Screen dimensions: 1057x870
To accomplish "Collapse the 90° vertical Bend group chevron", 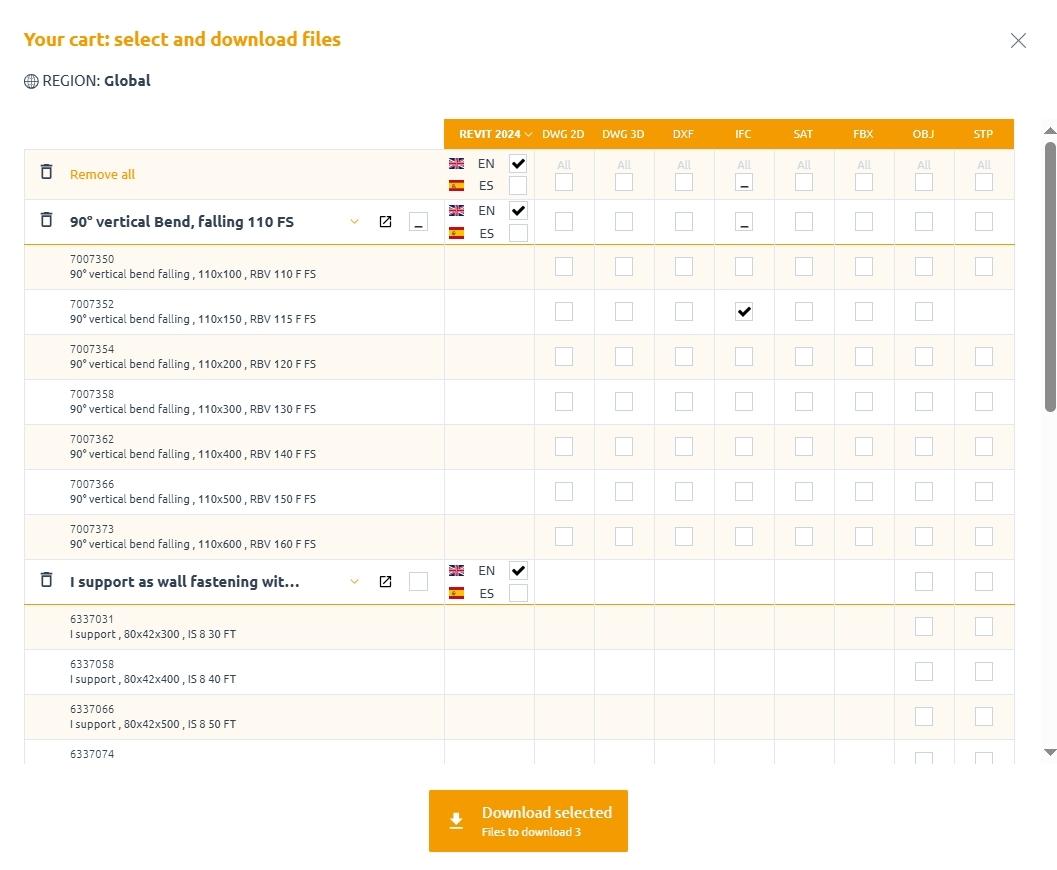I will click(354, 222).
